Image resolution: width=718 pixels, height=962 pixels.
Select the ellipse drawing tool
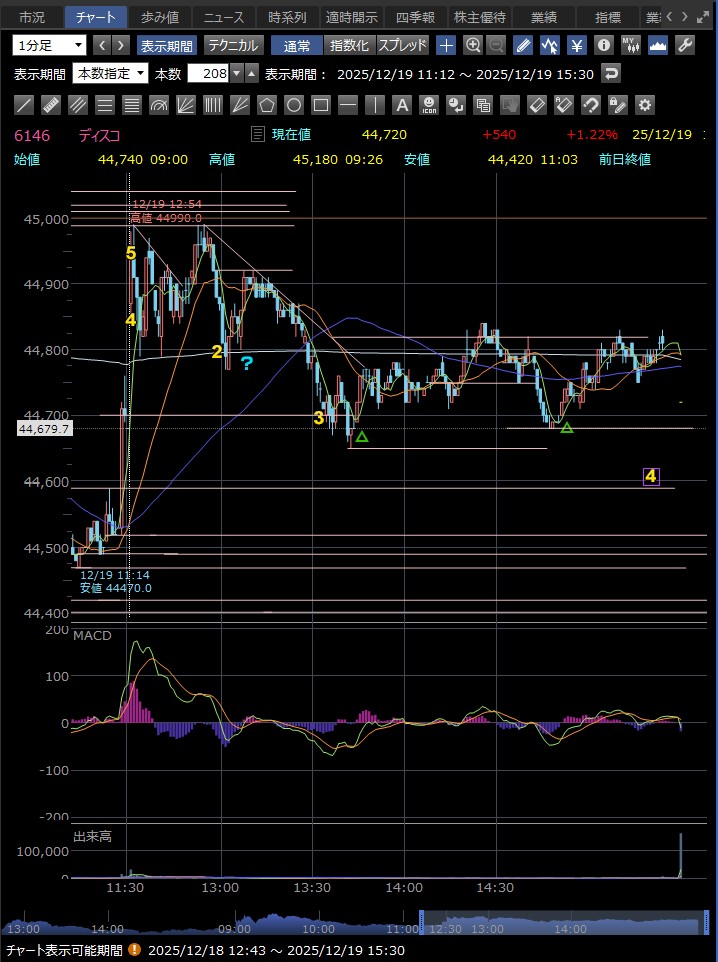294,105
